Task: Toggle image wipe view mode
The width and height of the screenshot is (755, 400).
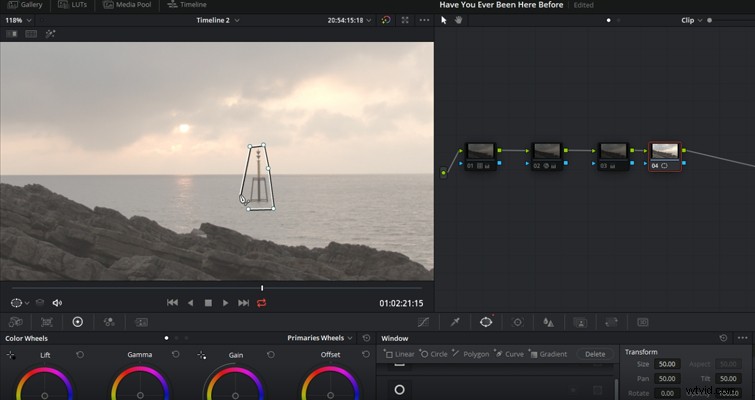Action: [12, 34]
